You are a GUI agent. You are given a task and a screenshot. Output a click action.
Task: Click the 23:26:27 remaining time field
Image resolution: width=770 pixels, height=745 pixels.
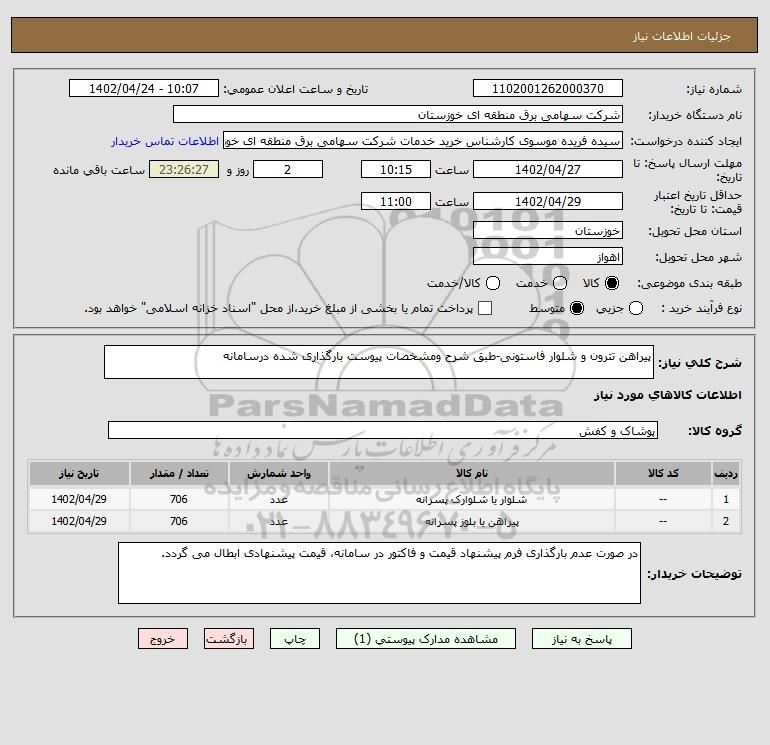184,169
